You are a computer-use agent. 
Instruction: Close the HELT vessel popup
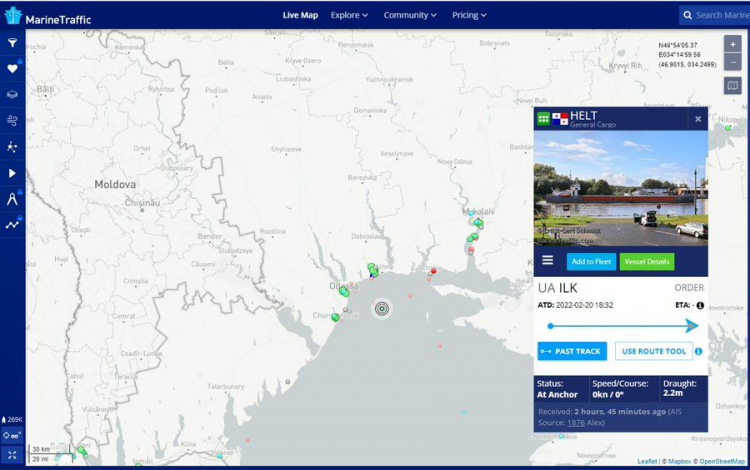[x=698, y=119]
